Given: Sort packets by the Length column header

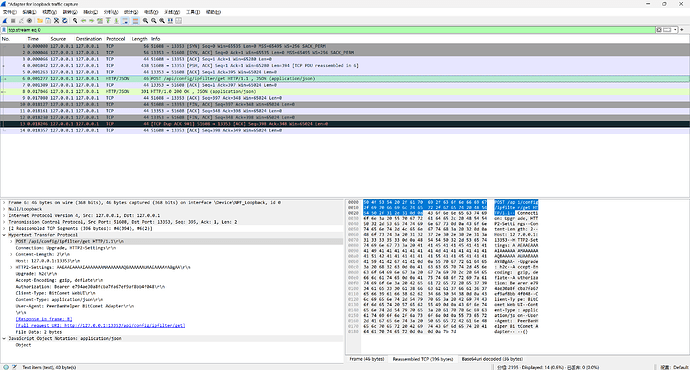Looking at the screenshot, I should pyautogui.click(x=139, y=39).
